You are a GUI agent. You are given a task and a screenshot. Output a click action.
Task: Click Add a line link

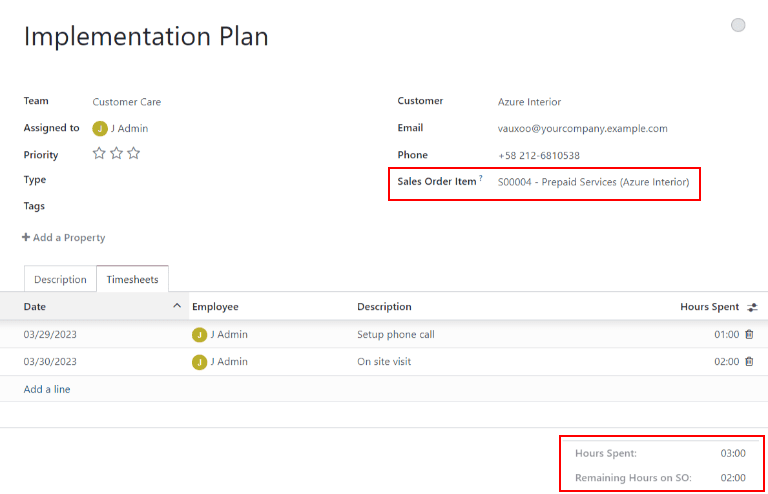(47, 389)
